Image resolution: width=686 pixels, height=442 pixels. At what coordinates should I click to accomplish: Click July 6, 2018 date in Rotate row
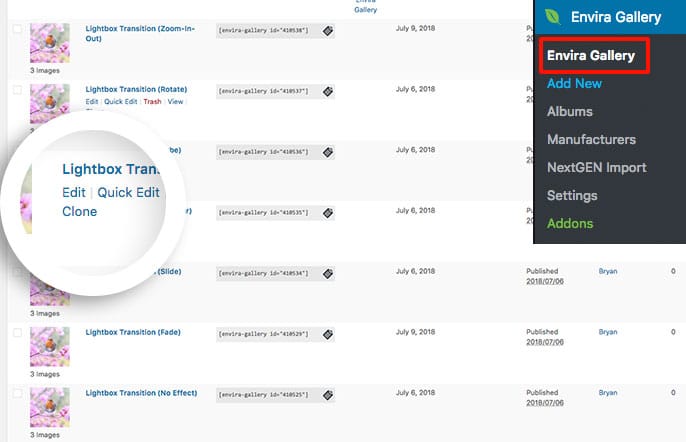coord(415,89)
